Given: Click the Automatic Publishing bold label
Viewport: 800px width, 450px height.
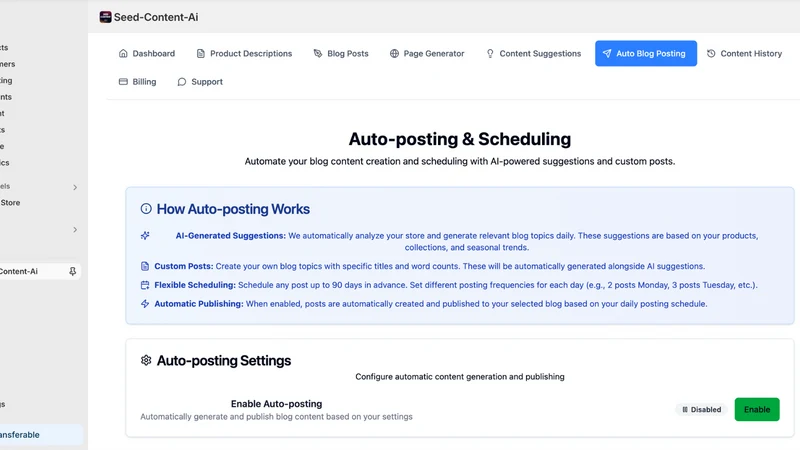Looking at the screenshot, I should pos(199,304).
